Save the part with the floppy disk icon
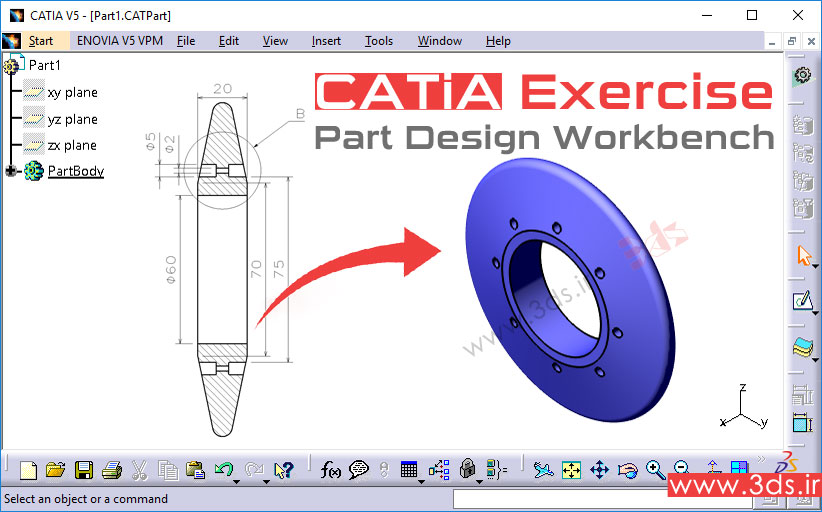 pyautogui.click(x=84, y=470)
